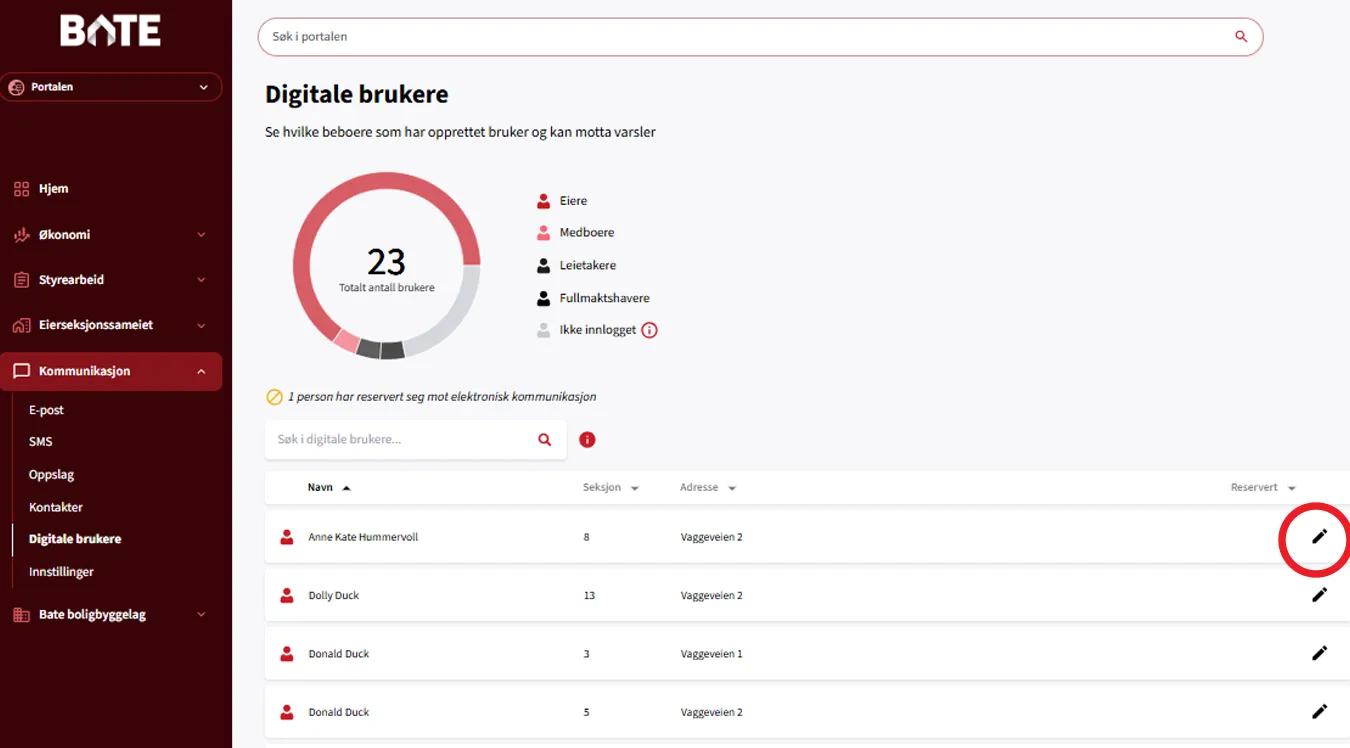
Task: Open the Portalen dropdown selector
Action: pyautogui.click(x=110, y=87)
